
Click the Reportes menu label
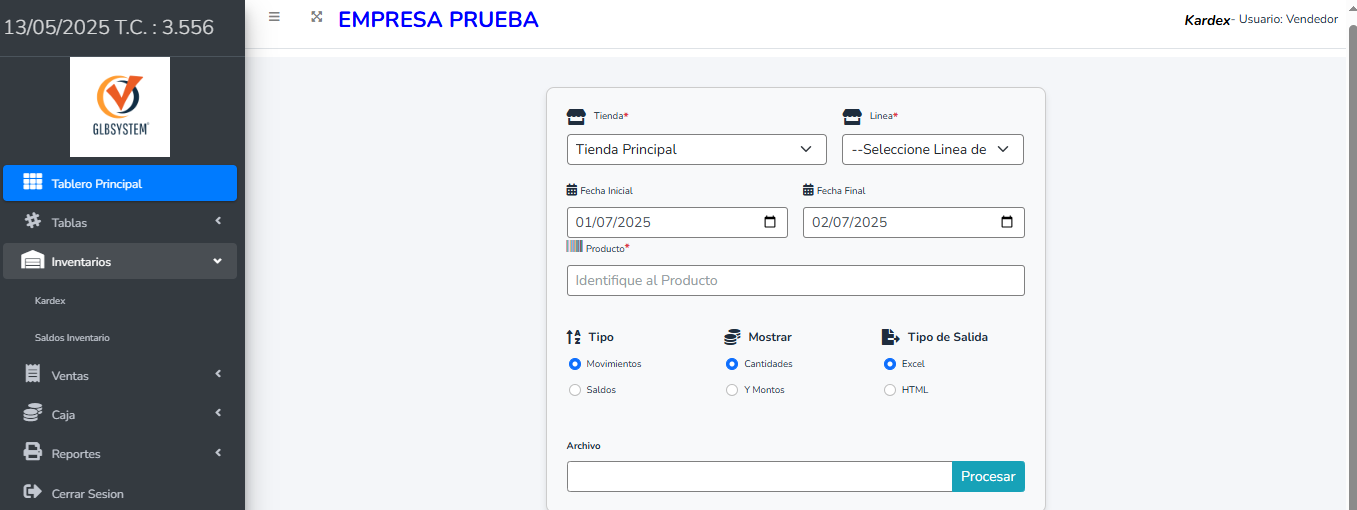tap(76, 454)
